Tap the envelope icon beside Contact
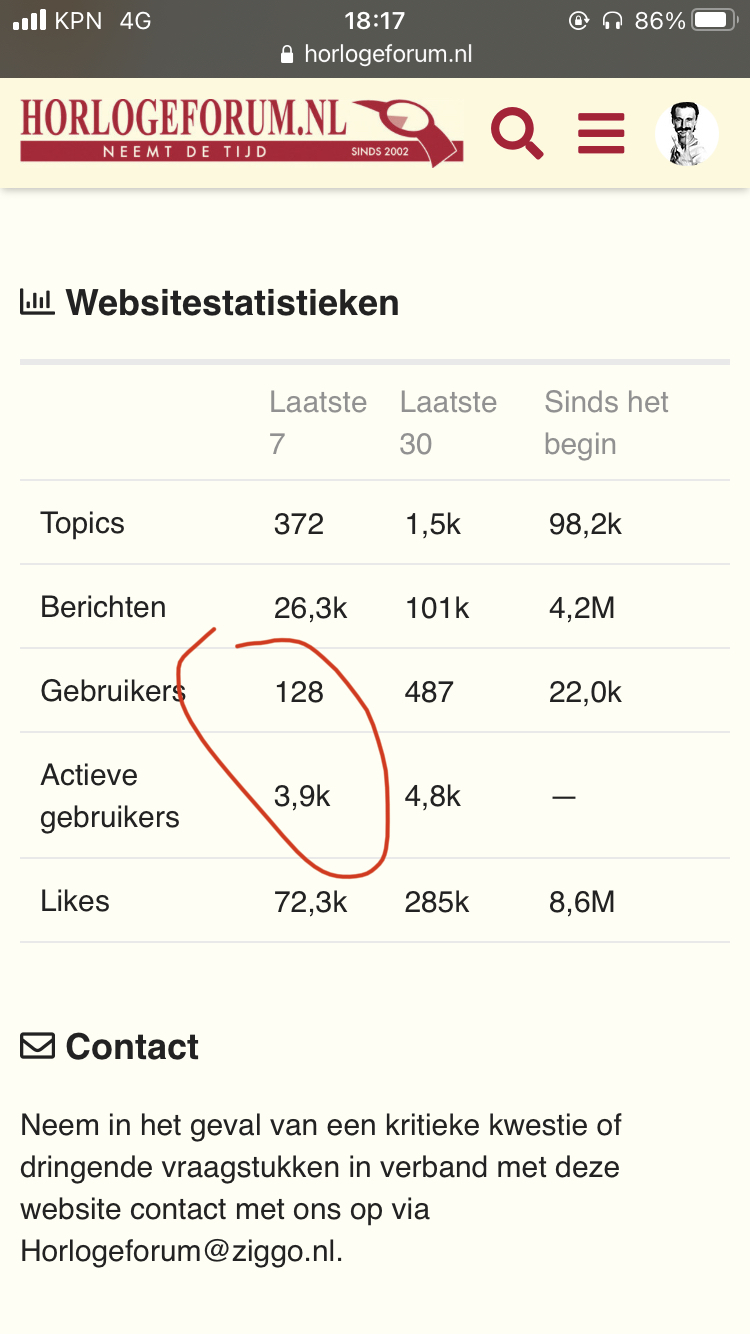750x1334 pixels. 37,1046
